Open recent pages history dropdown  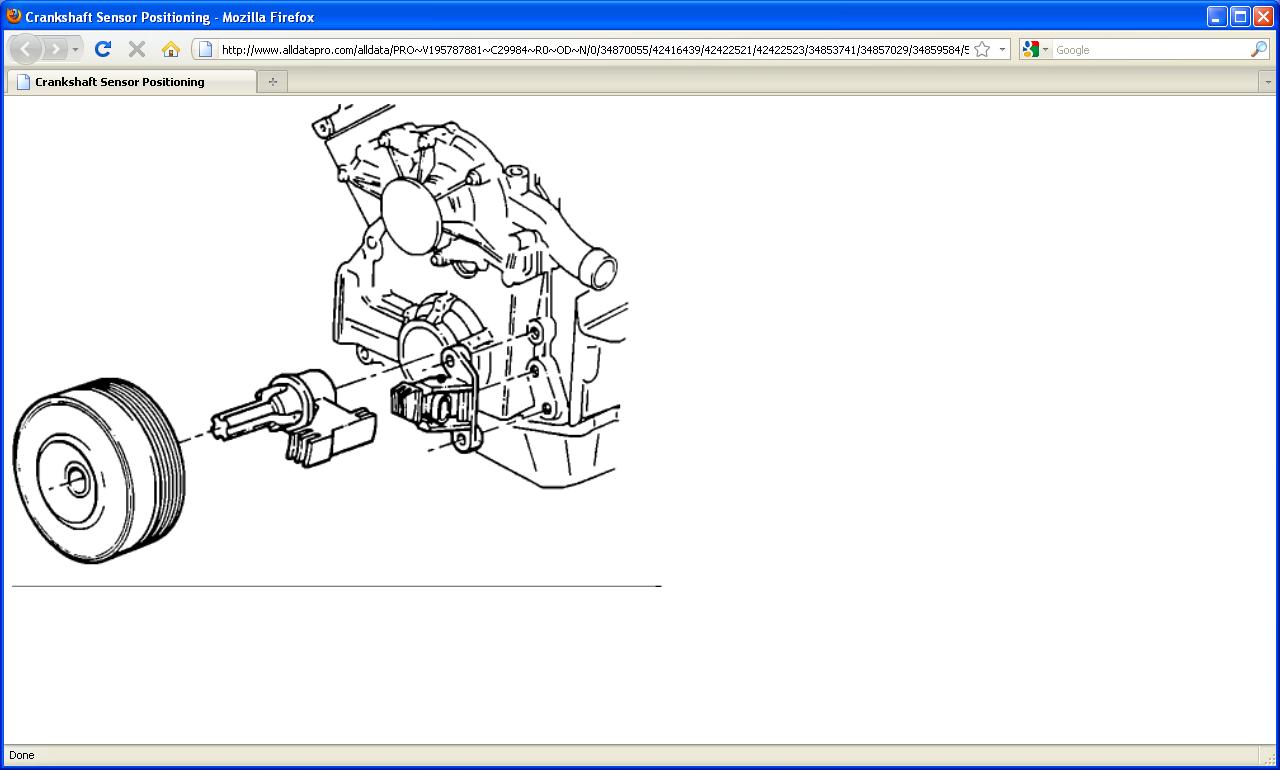[x=75, y=49]
